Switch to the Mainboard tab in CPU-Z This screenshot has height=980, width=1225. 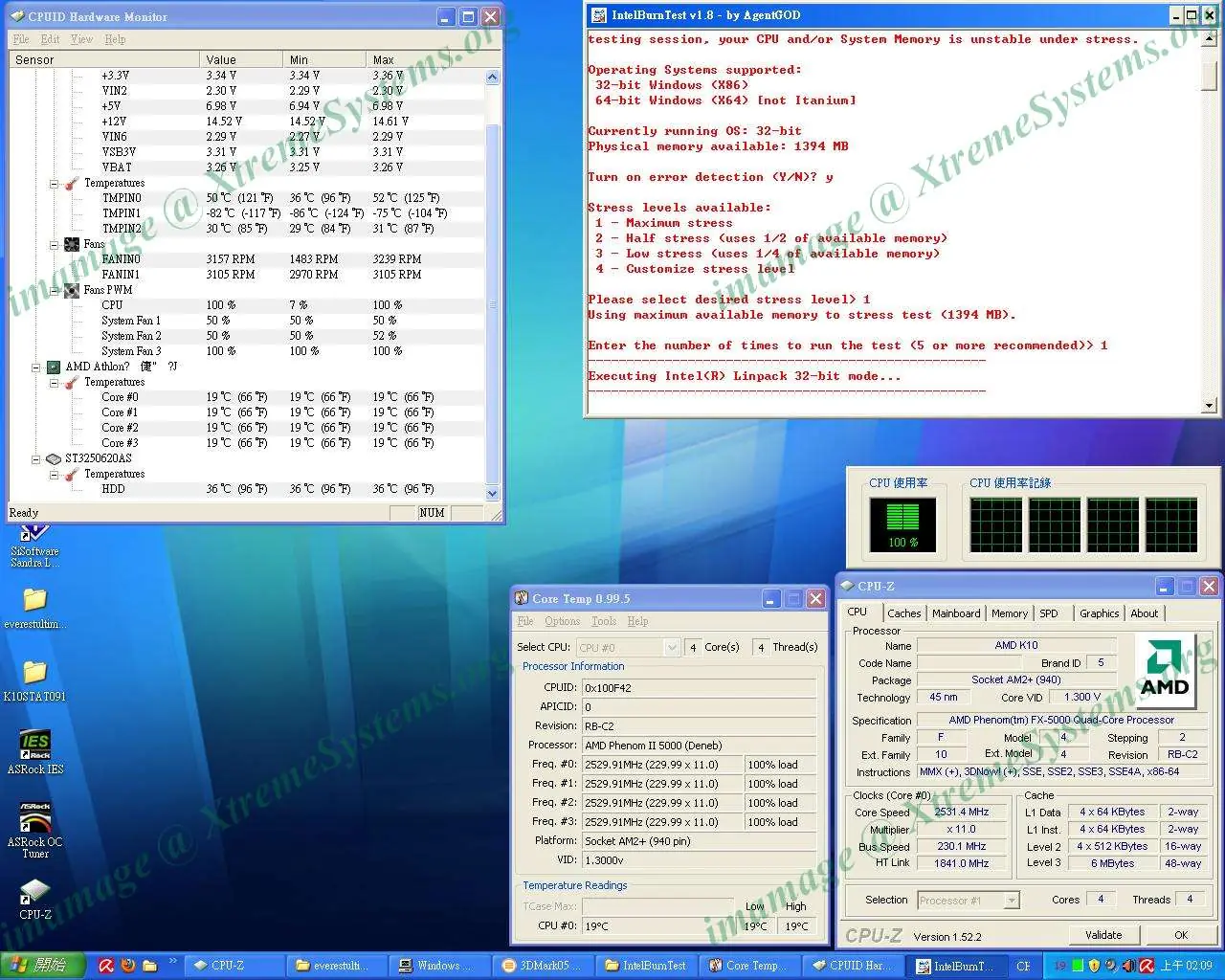[x=956, y=613]
